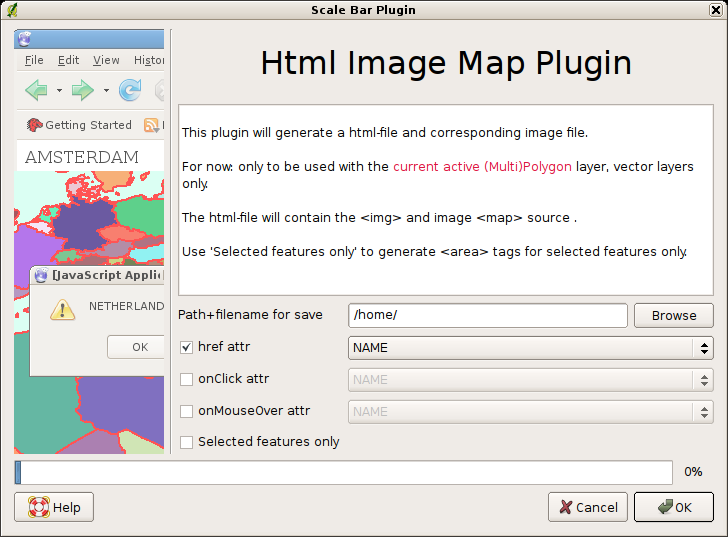This screenshot has width=728, height=537.
Task: Tick Selected features only checkbox
Action: point(186,442)
